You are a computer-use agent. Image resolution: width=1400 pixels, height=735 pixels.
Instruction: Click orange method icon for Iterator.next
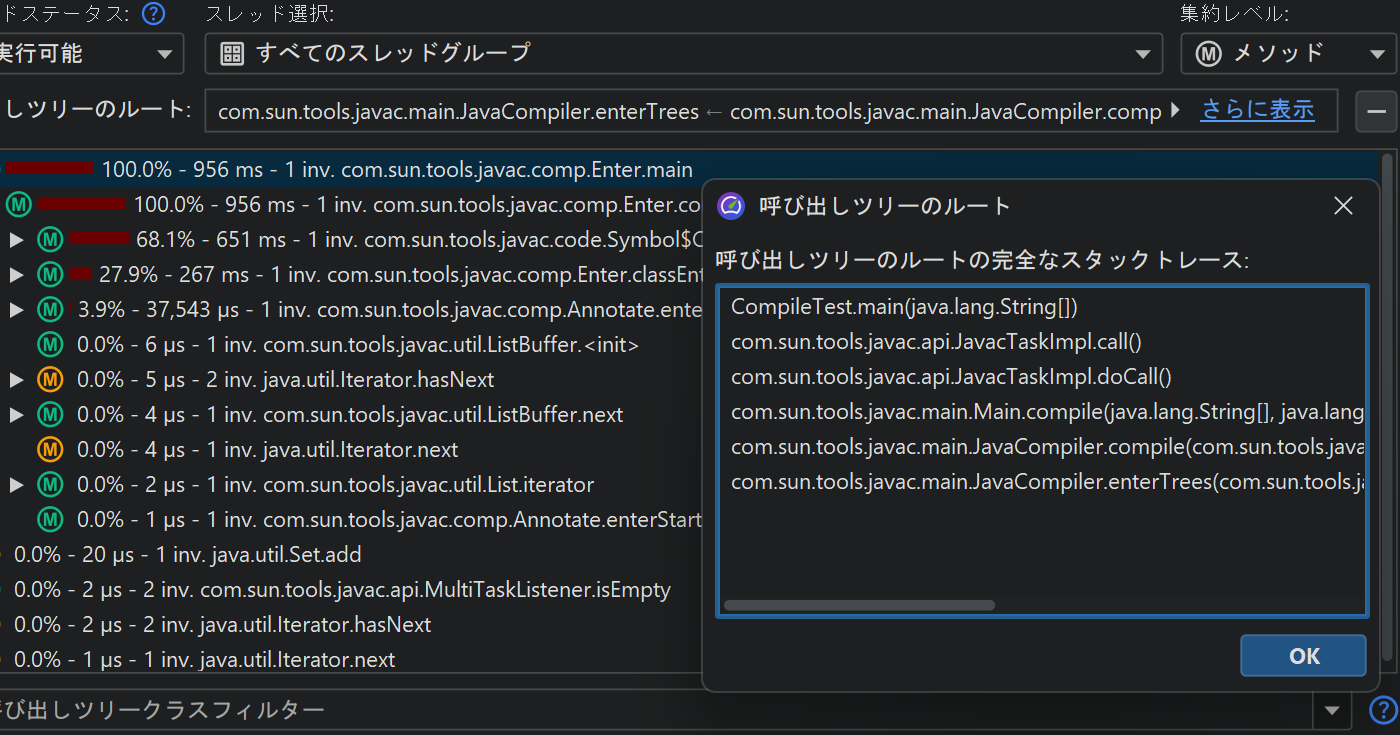coord(50,450)
